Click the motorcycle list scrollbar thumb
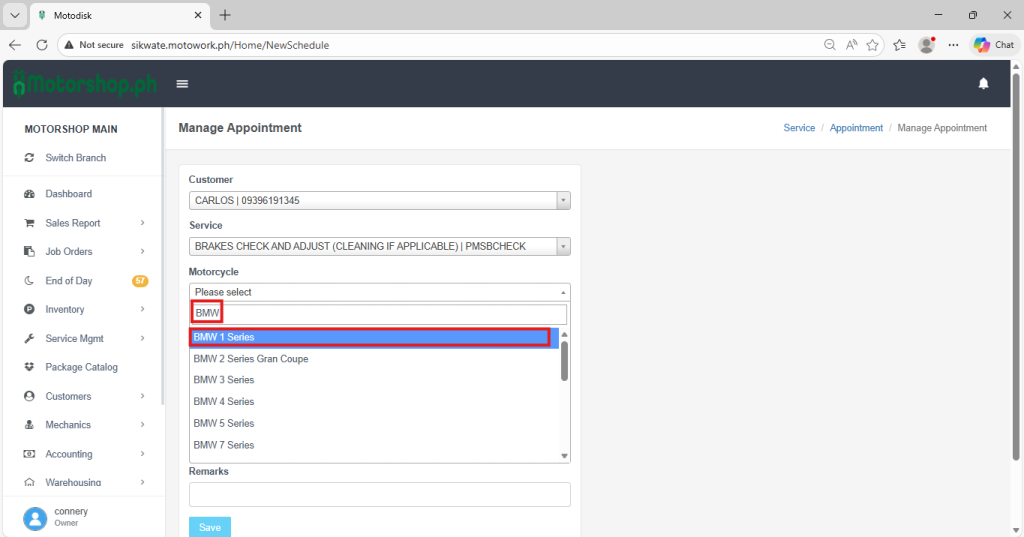The width and height of the screenshot is (1024, 537). click(564, 361)
